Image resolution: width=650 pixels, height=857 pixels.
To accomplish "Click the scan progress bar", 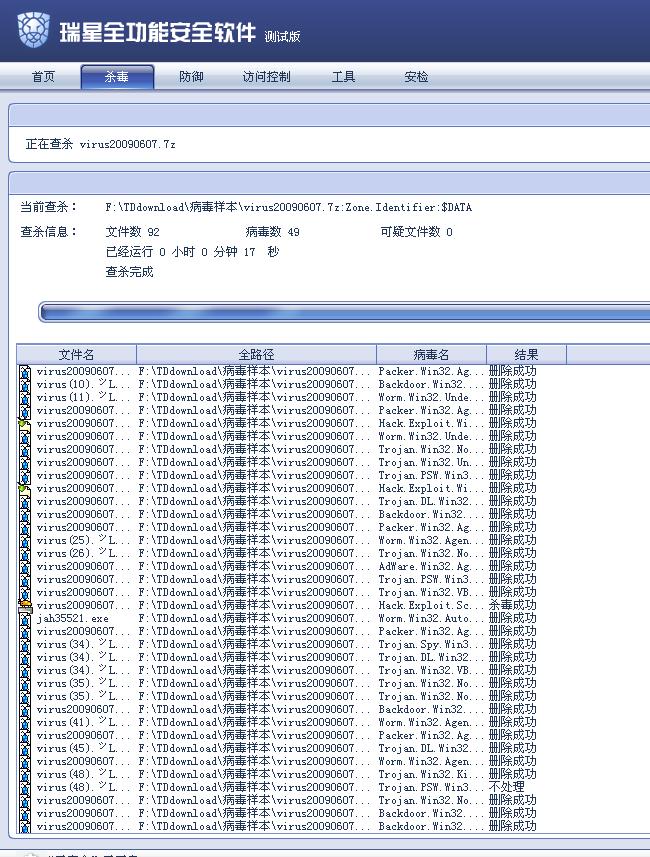I will (344, 313).
